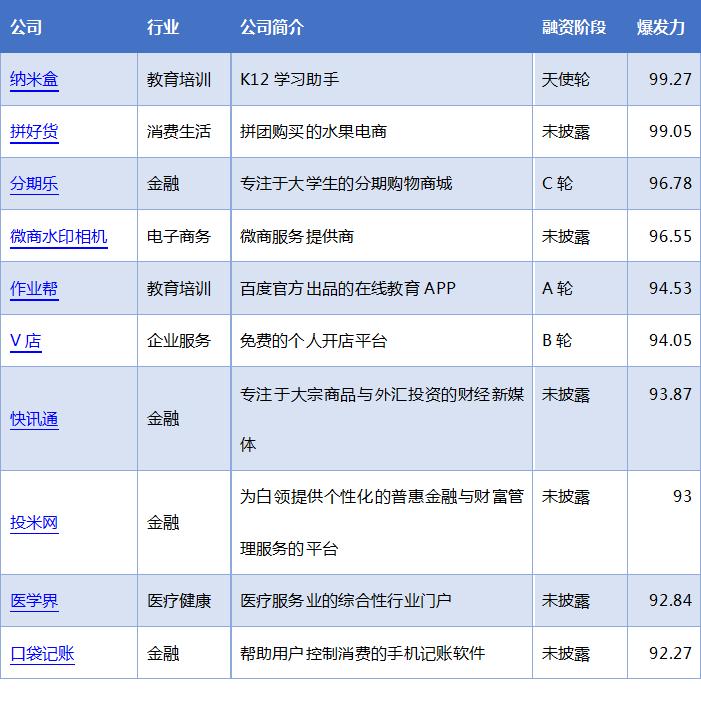Open the 拼好货 company link
Screen dimensions: 701x705
(34, 132)
